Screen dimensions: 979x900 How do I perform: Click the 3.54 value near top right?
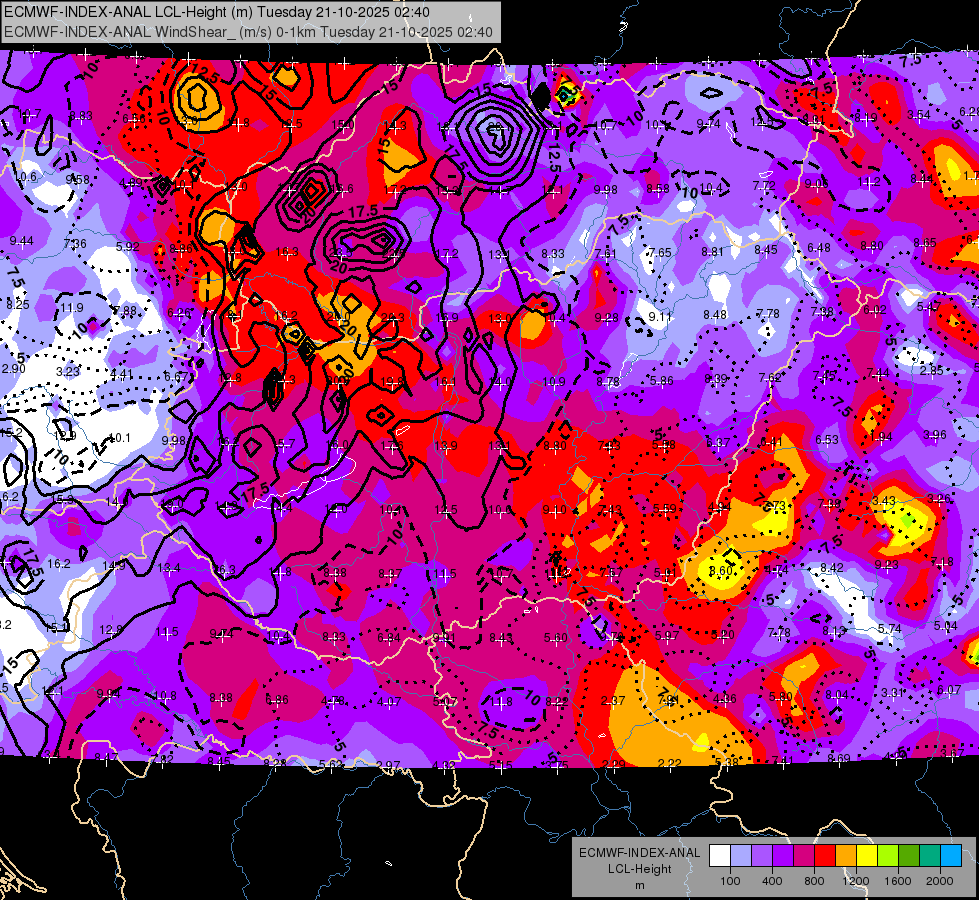click(x=919, y=114)
